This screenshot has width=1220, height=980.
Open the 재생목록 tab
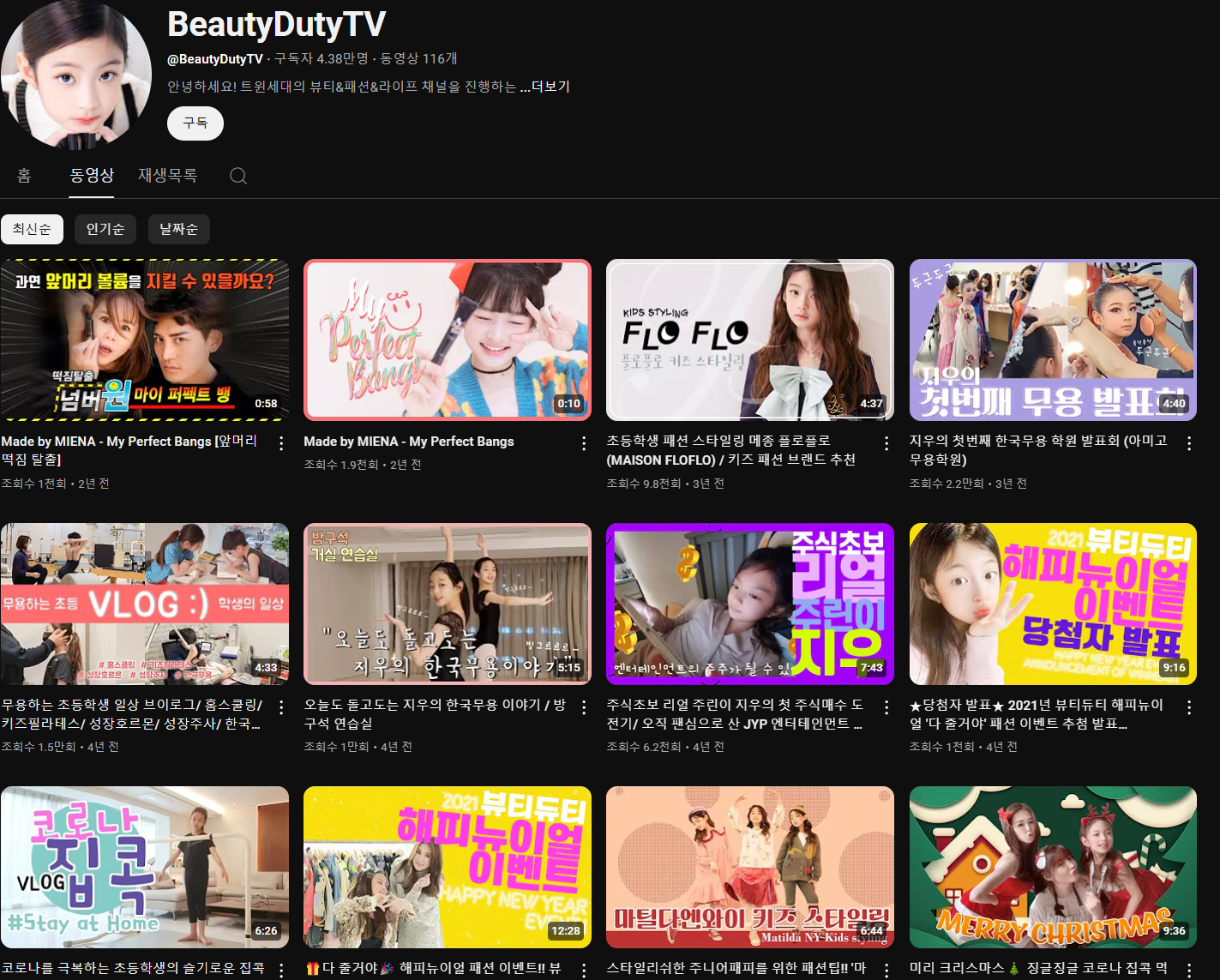pos(167,176)
